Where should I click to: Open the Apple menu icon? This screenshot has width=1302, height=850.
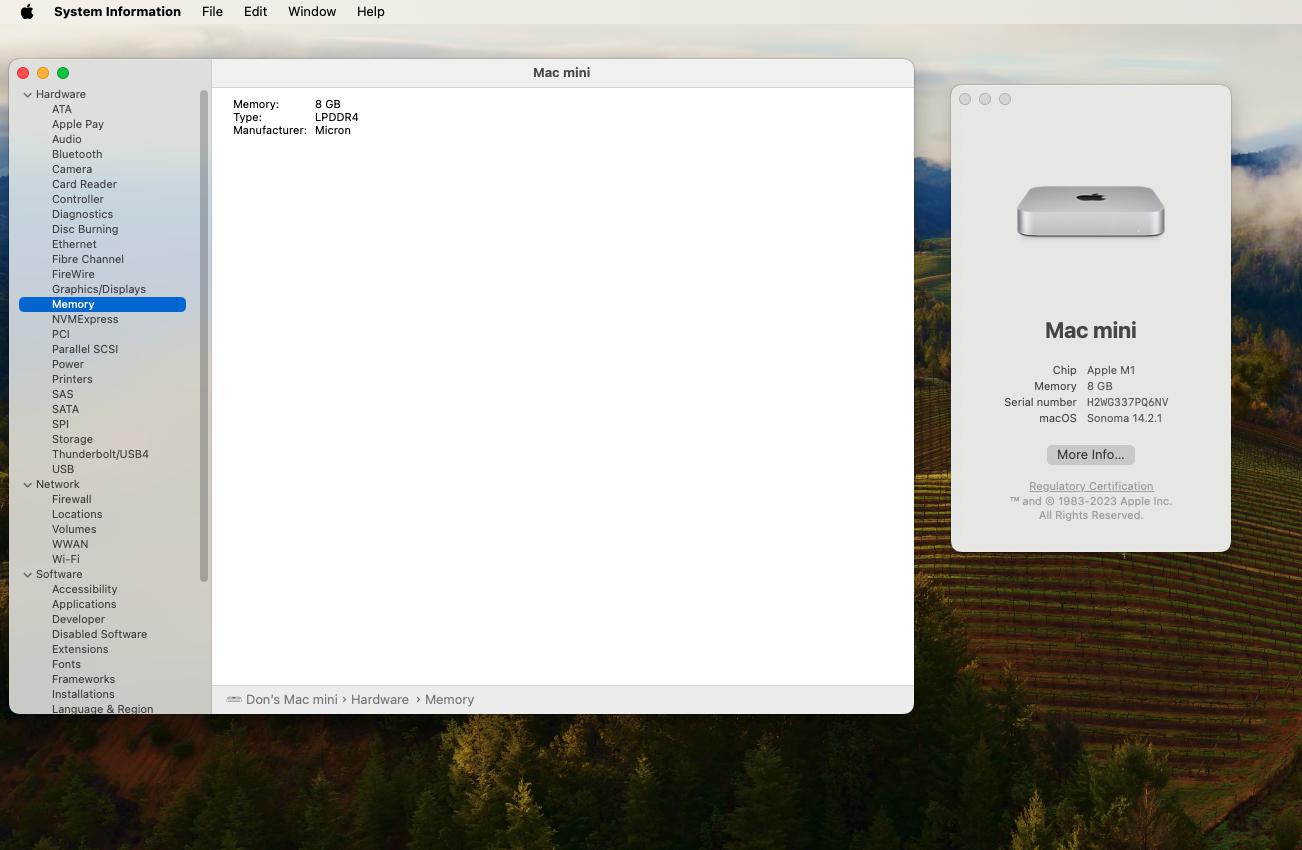(27, 12)
